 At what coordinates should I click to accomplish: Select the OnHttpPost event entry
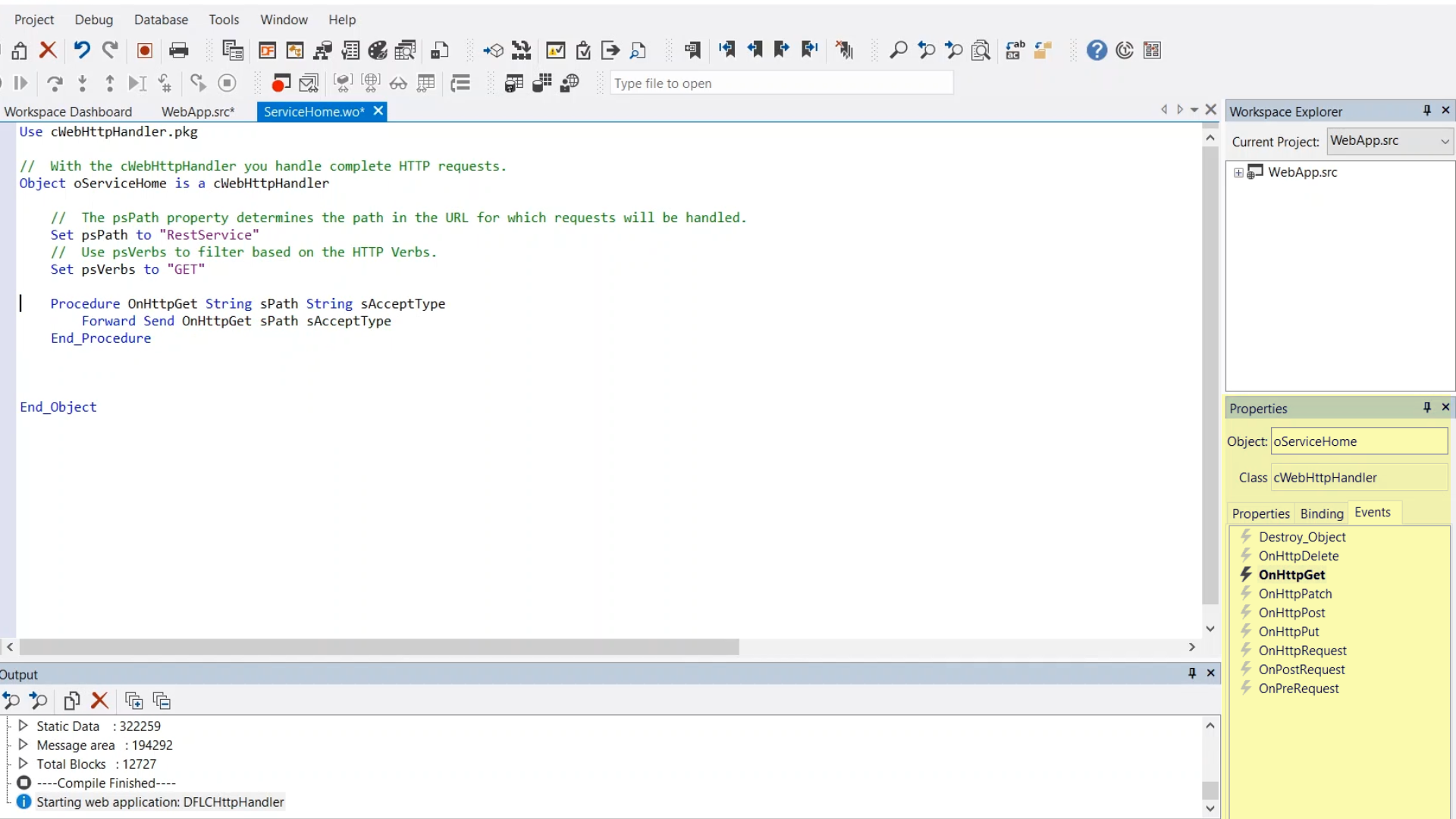tap(1291, 613)
